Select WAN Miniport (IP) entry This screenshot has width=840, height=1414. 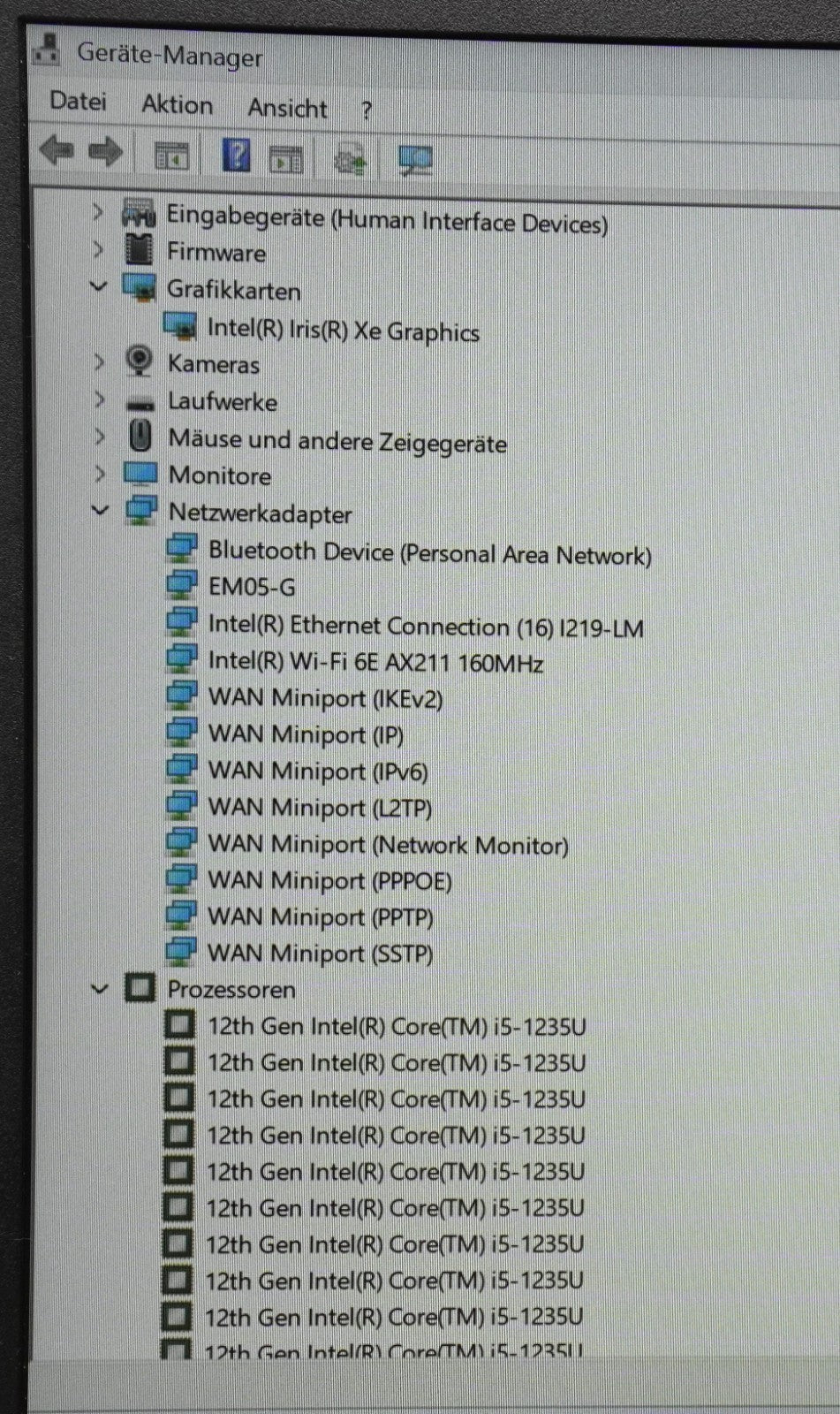click(x=306, y=734)
